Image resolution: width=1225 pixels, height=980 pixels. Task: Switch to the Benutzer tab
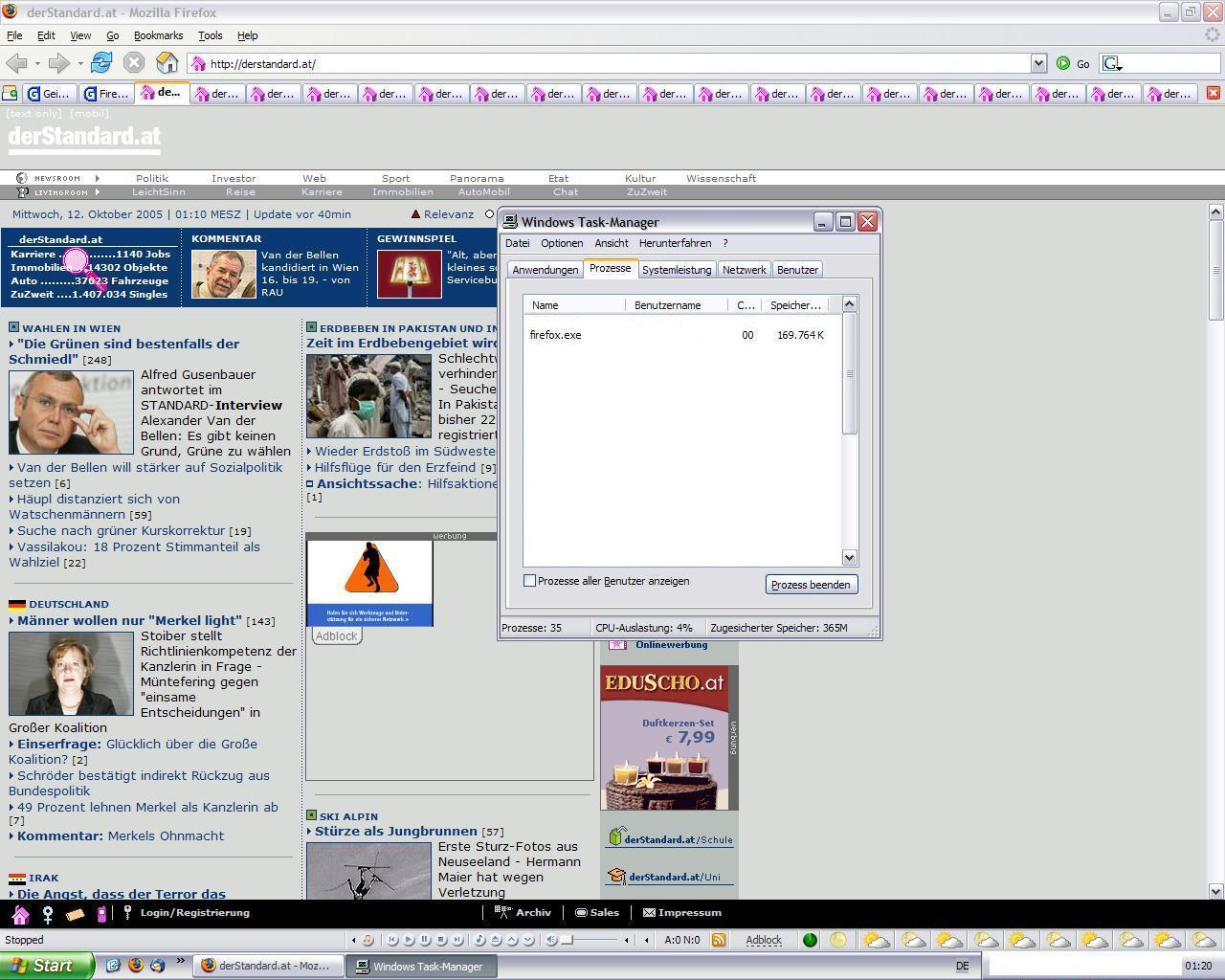pos(797,270)
